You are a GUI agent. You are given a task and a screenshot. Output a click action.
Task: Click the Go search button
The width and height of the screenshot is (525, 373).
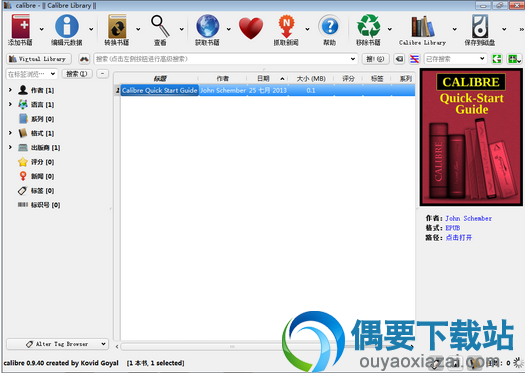click(x=375, y=59)
